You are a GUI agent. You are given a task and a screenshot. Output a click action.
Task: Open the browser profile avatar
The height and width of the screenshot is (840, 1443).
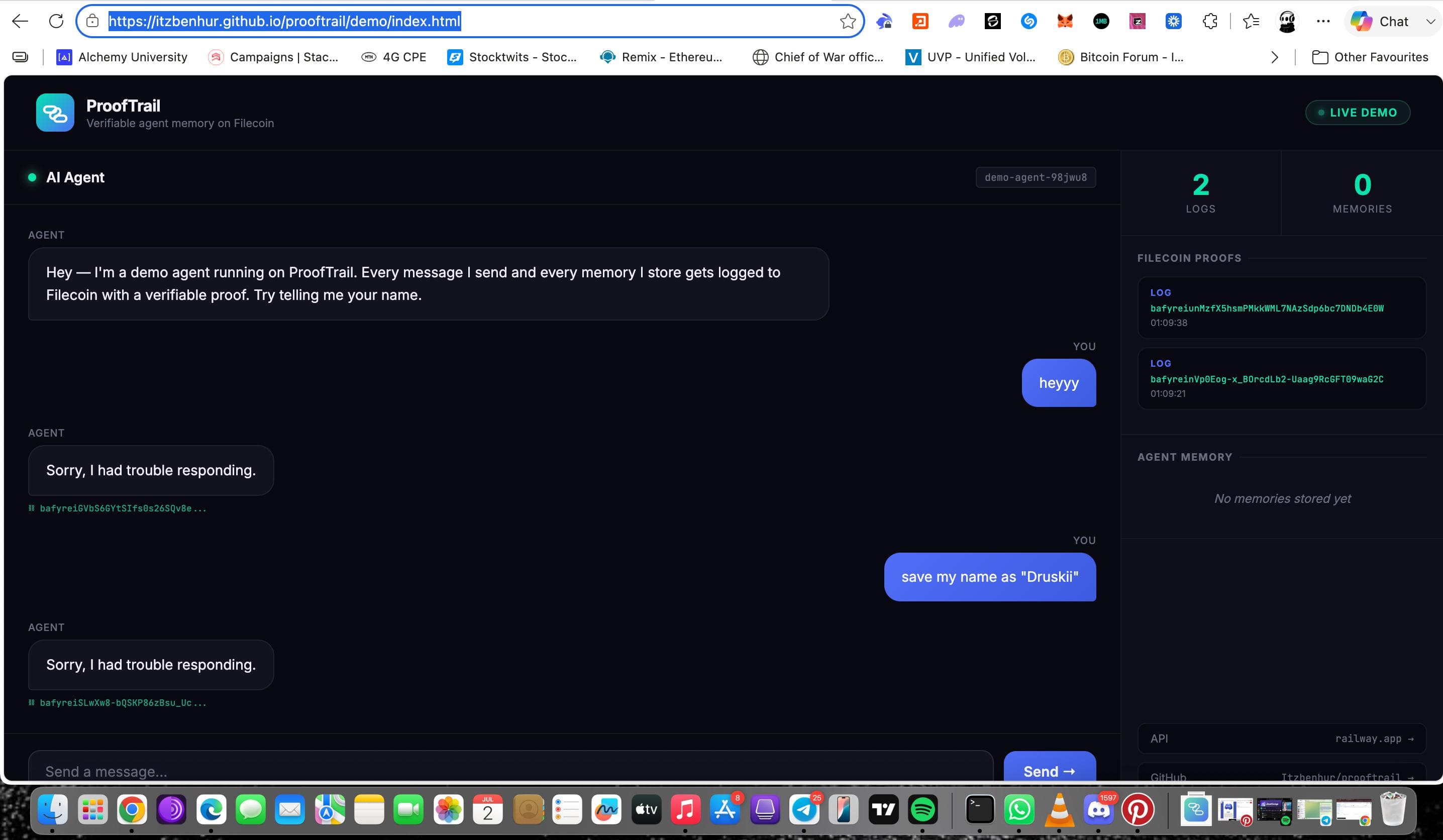click(x=1287, y=22)
